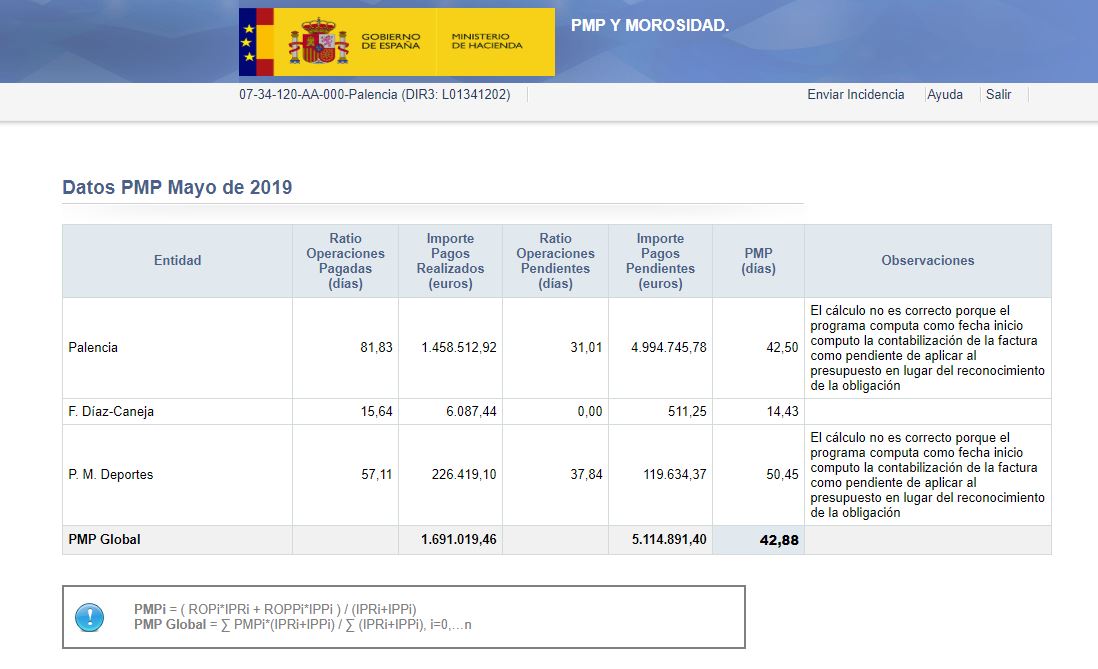Open the Ayuda help link
The height and width of the screenshot is (669, 1098).
(x=945, y=95)
